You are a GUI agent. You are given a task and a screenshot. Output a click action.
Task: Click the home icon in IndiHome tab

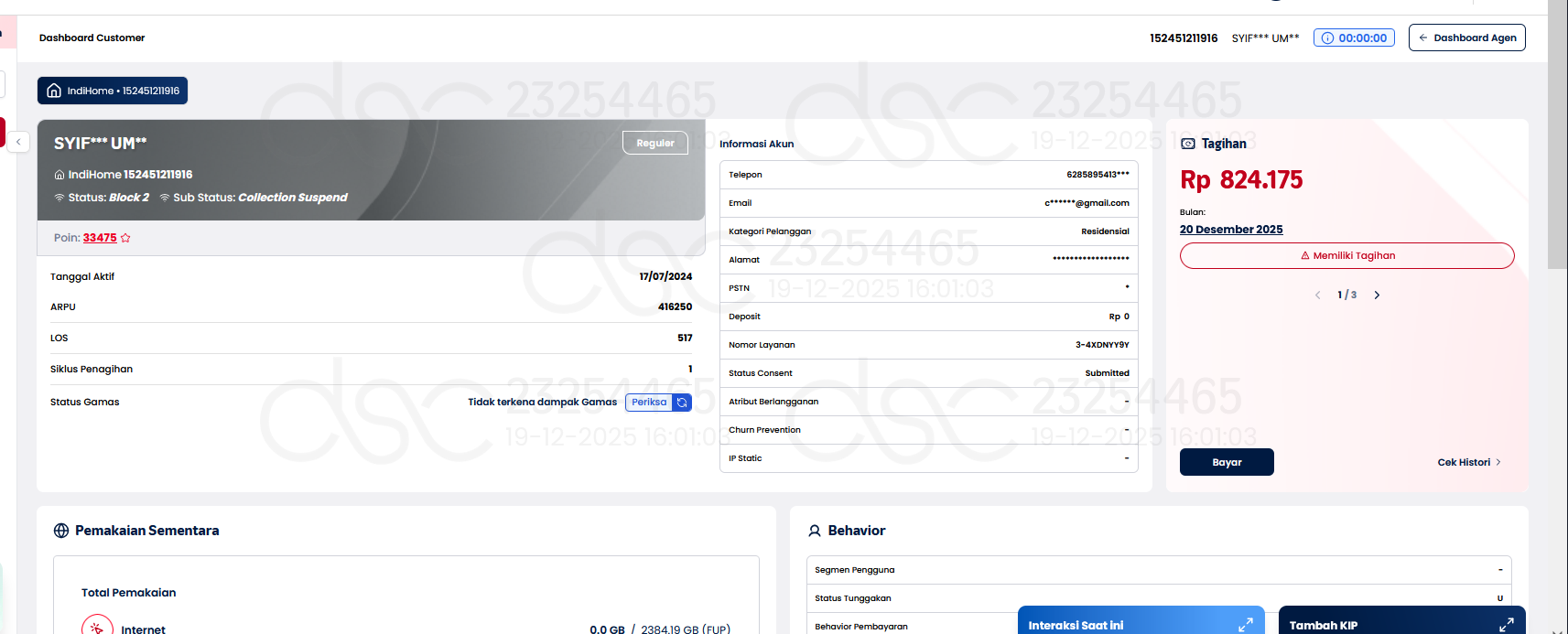[54, 91]
